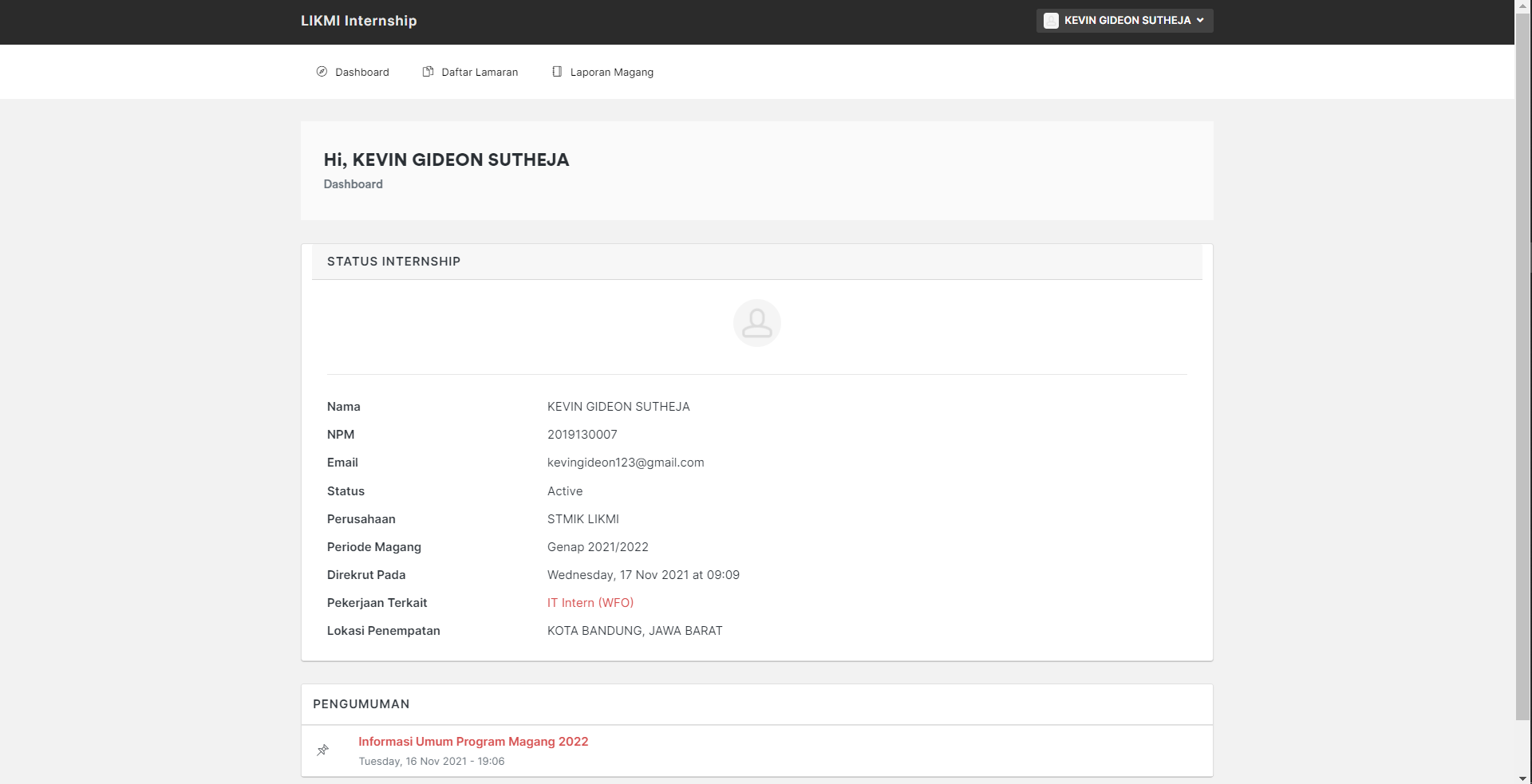This screenshot has height=784, width=1532.
Task: Click the Pekerjaan Terkait label
Action: click(377, 603)
